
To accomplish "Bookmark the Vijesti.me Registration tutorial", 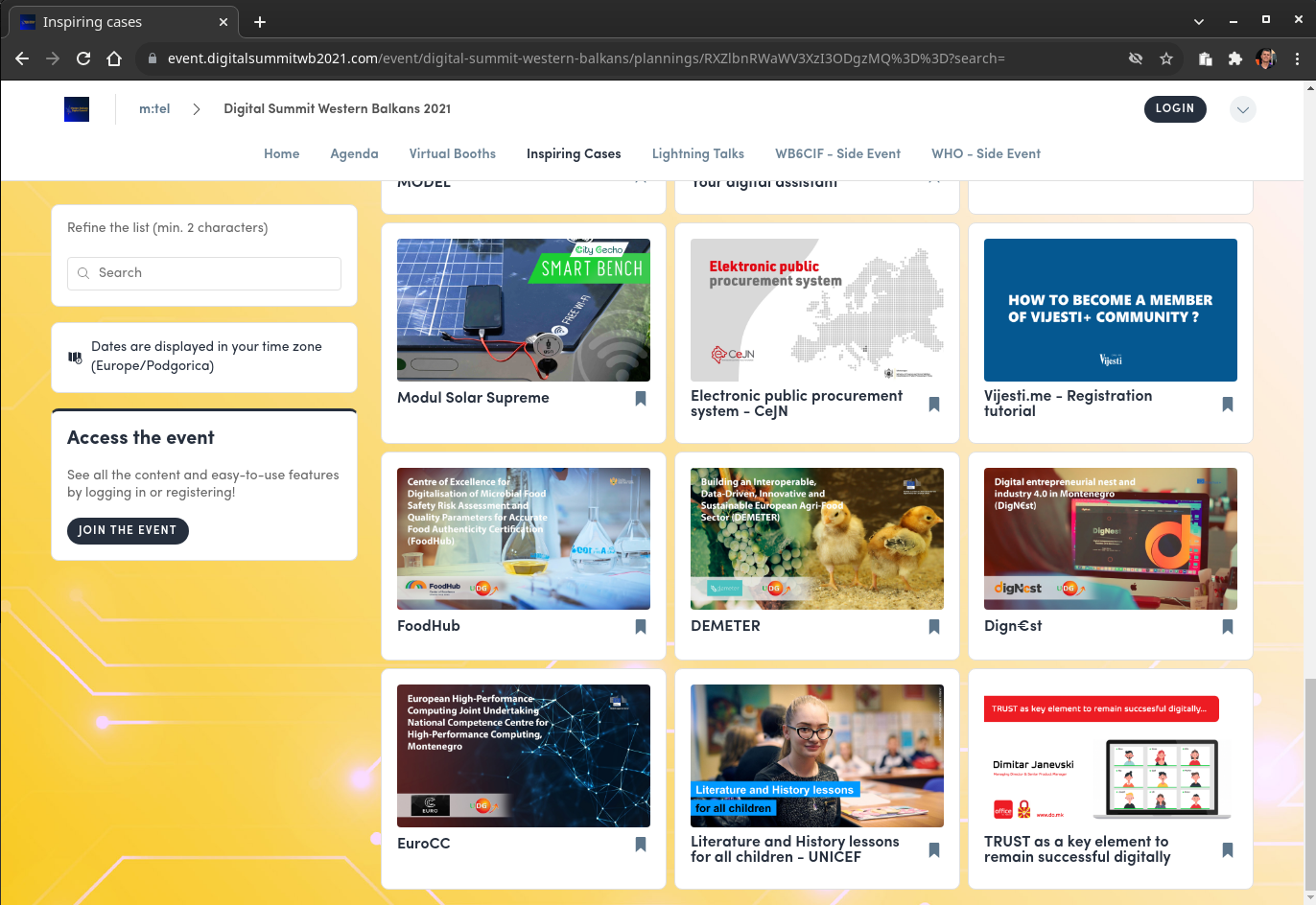I will 1228,405.
